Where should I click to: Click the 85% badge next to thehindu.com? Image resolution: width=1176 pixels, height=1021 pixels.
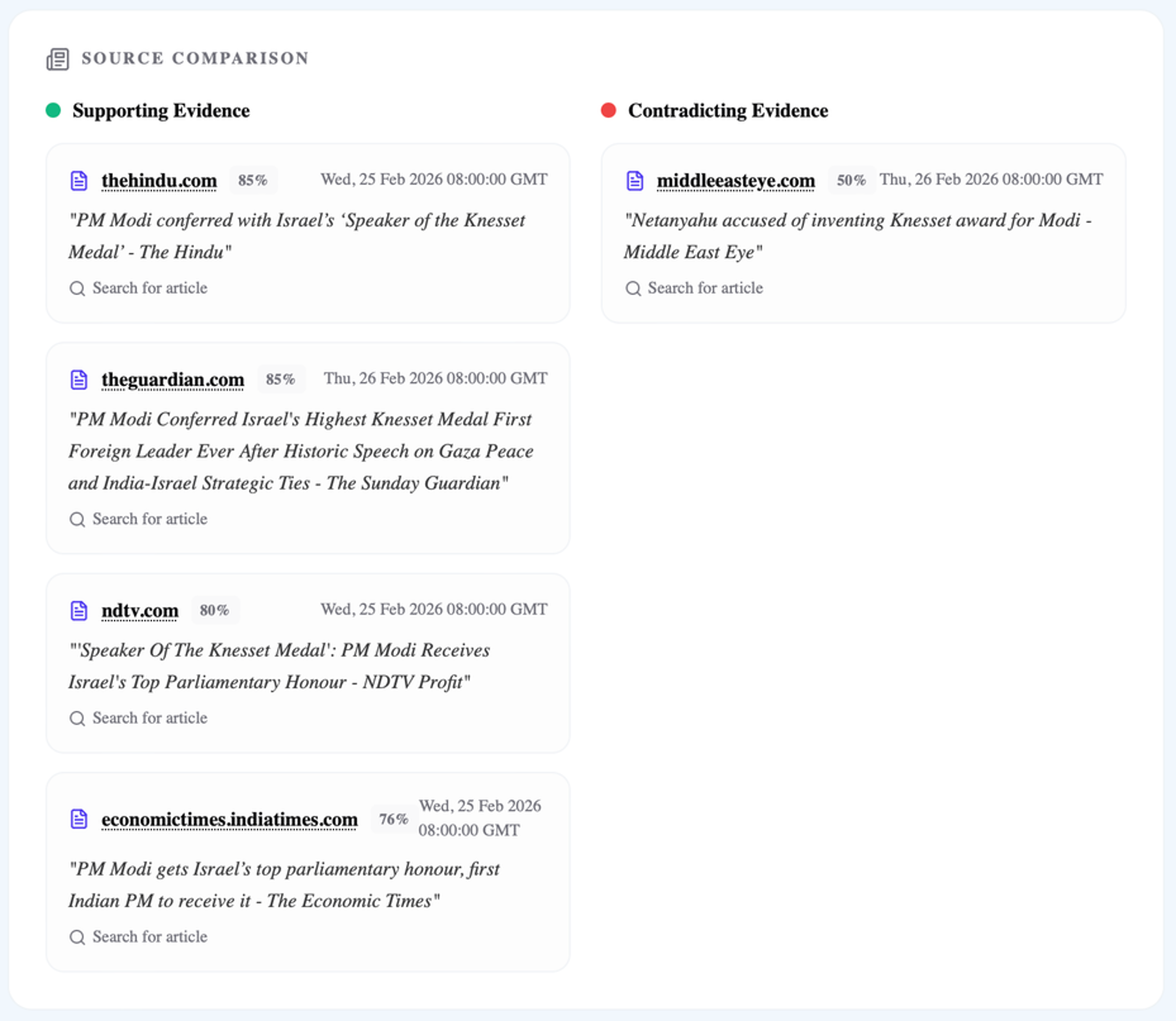click(x=253, y=180)
